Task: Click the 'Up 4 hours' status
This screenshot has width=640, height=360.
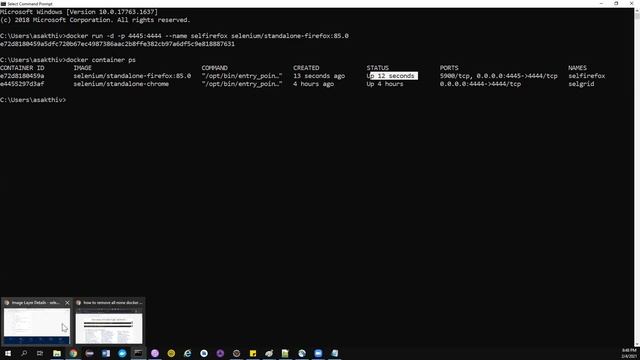Action: tap(385, 84)
